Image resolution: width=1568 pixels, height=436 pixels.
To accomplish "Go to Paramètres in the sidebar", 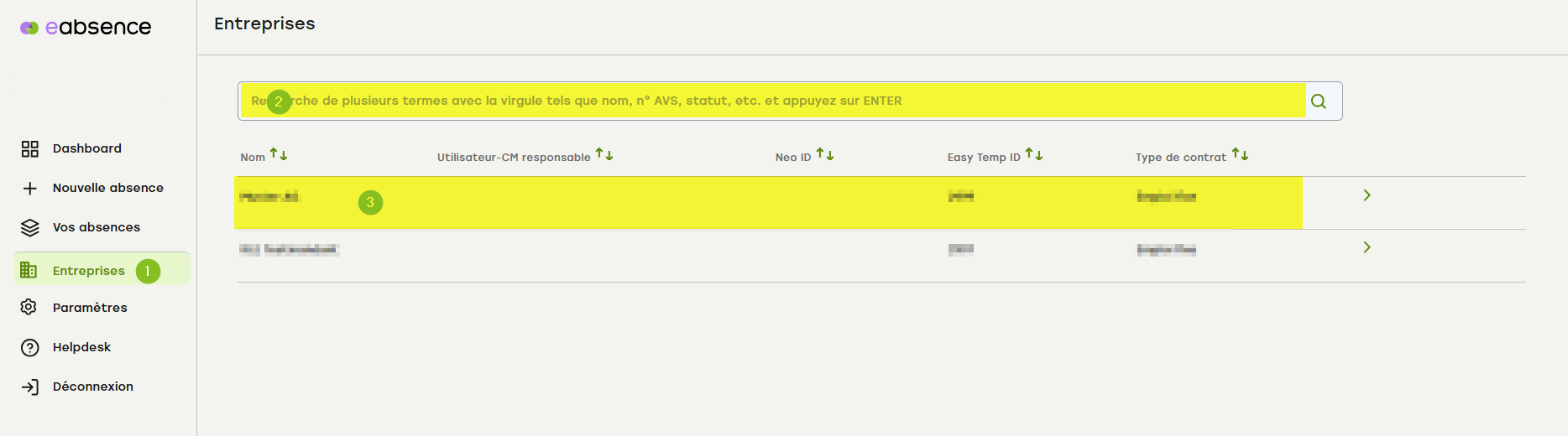I will click(90, 308).
